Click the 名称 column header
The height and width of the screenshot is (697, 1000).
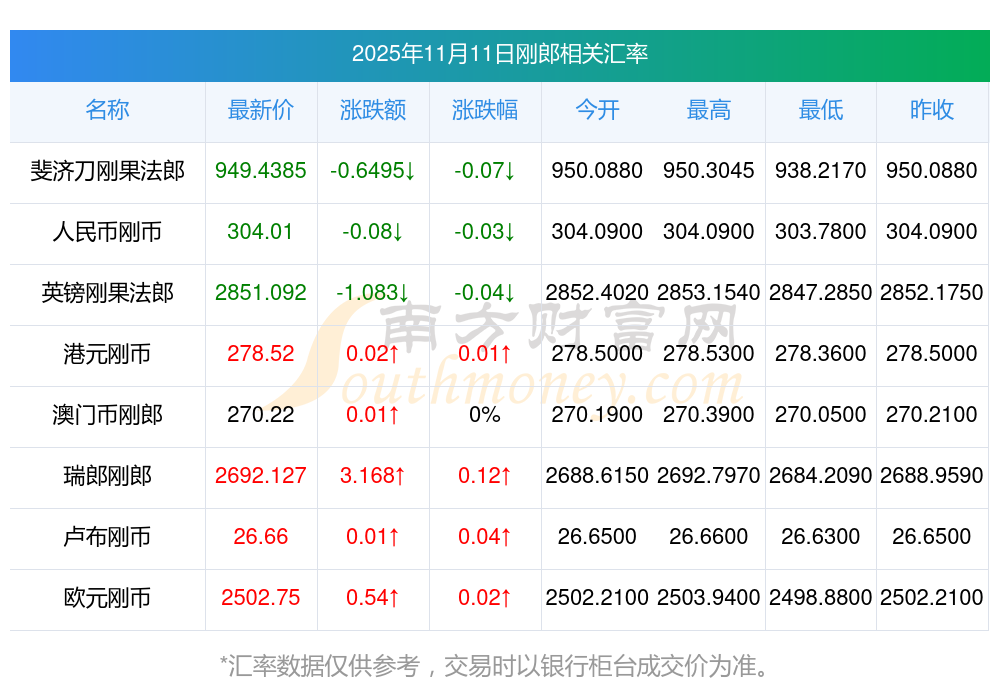click(x=107, y=110)
